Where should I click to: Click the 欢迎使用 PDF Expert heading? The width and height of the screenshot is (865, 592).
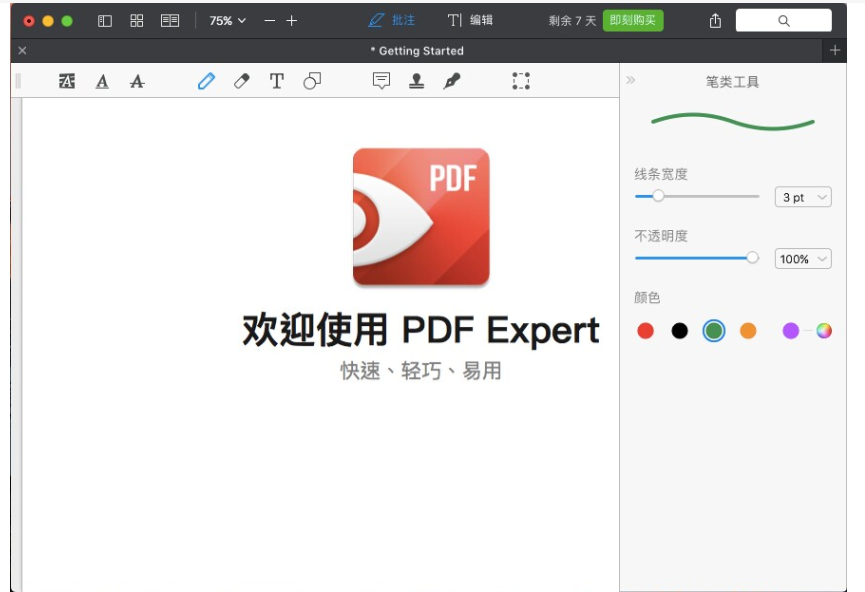click(x=421, y=329)
